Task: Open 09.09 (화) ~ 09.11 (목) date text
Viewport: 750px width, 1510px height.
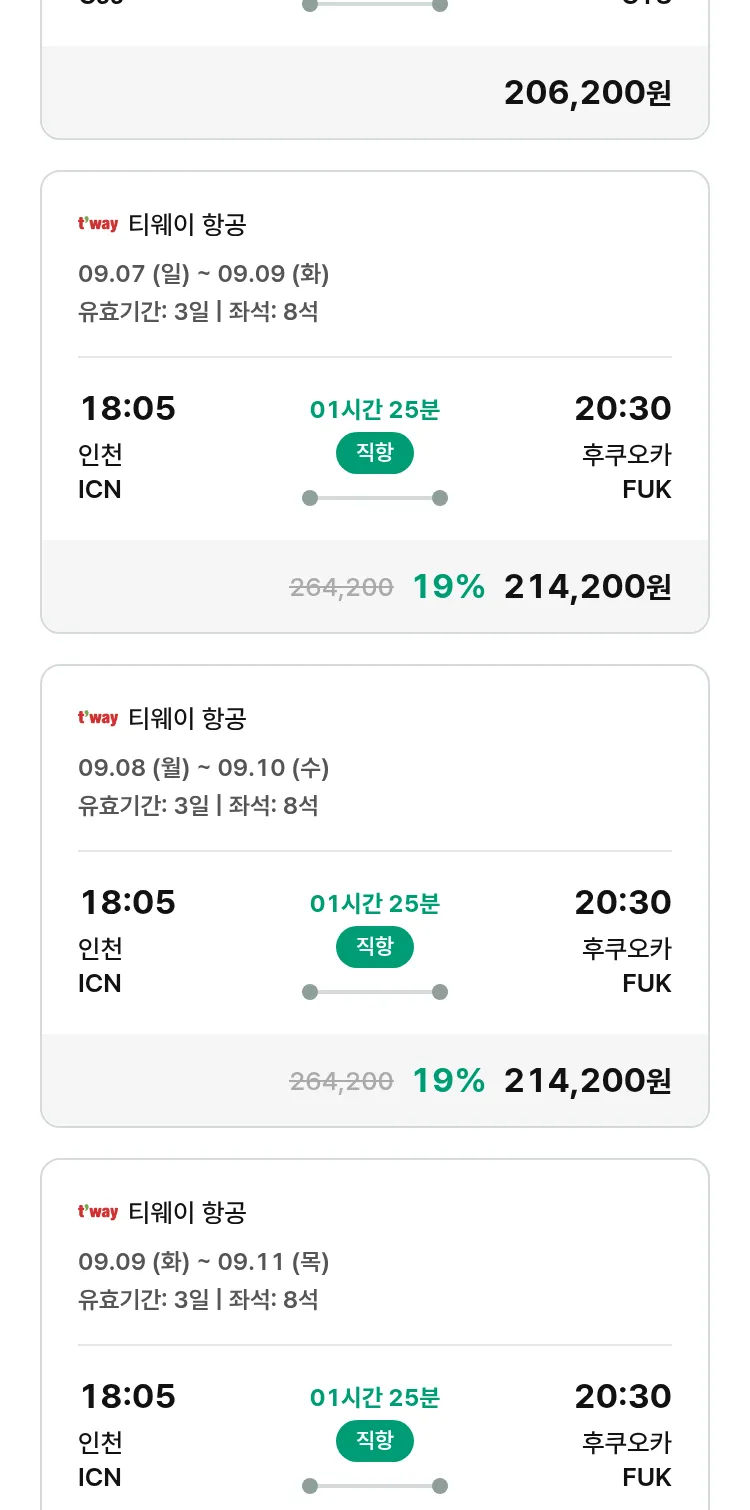Action: [204, 1262]
